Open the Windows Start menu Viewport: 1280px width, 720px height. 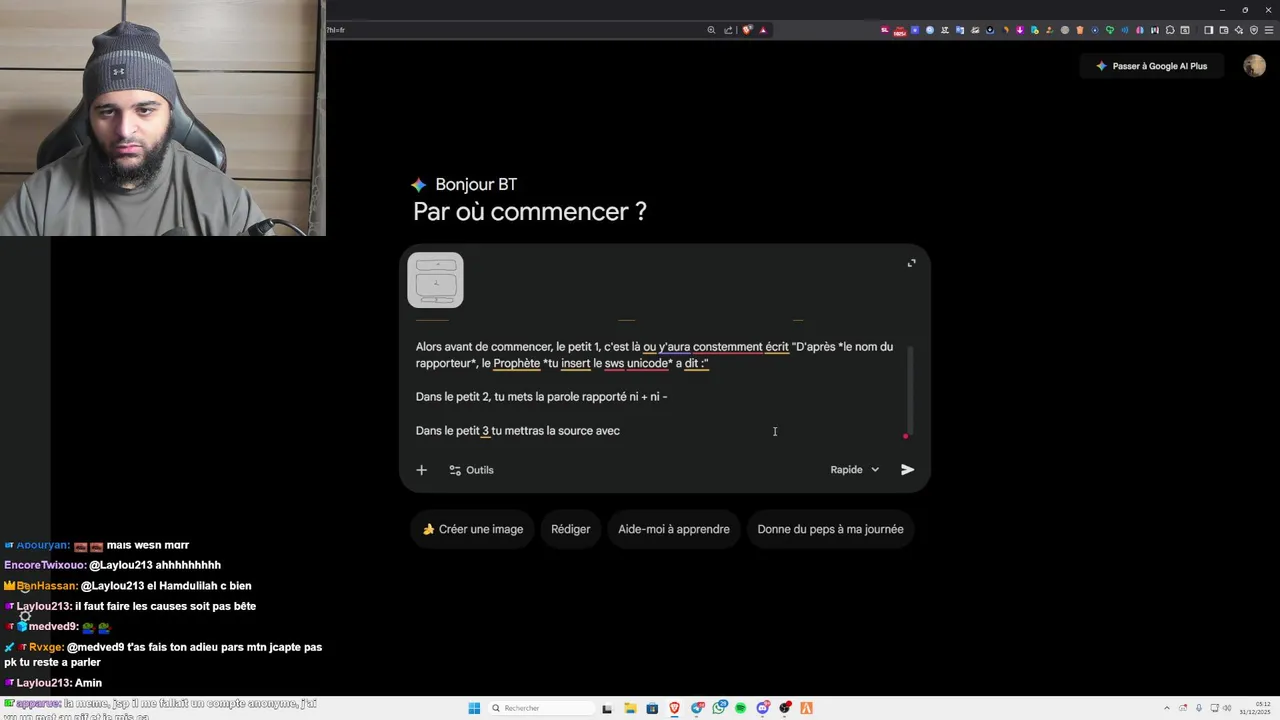pos(474,708)
